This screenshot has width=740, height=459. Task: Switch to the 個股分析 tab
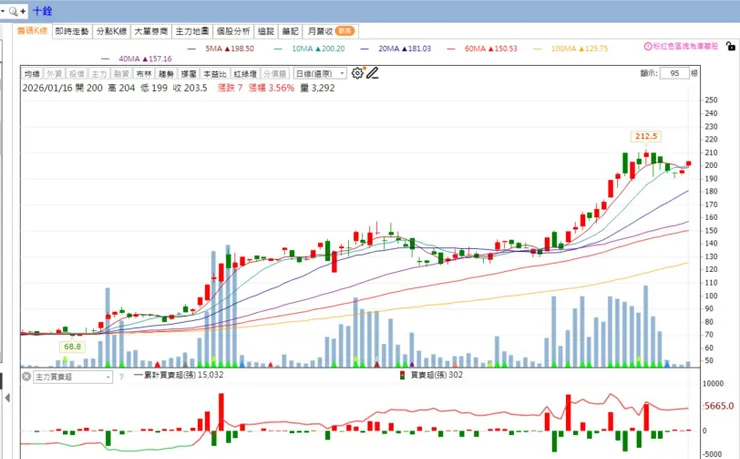pos(233,31)
